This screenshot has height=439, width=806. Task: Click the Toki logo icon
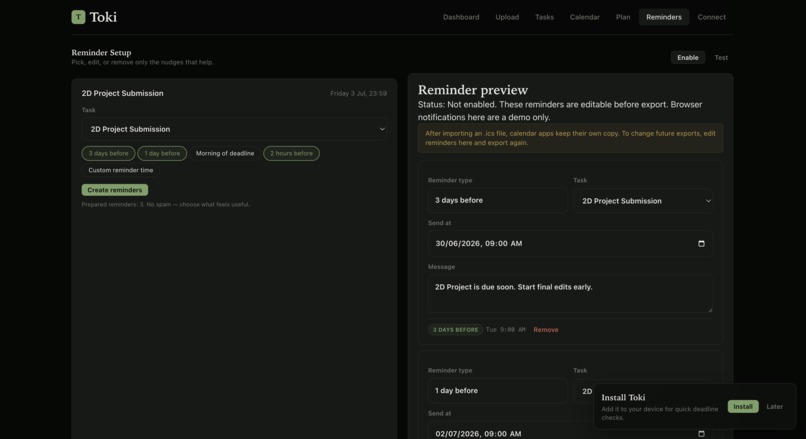click(78, 17)
